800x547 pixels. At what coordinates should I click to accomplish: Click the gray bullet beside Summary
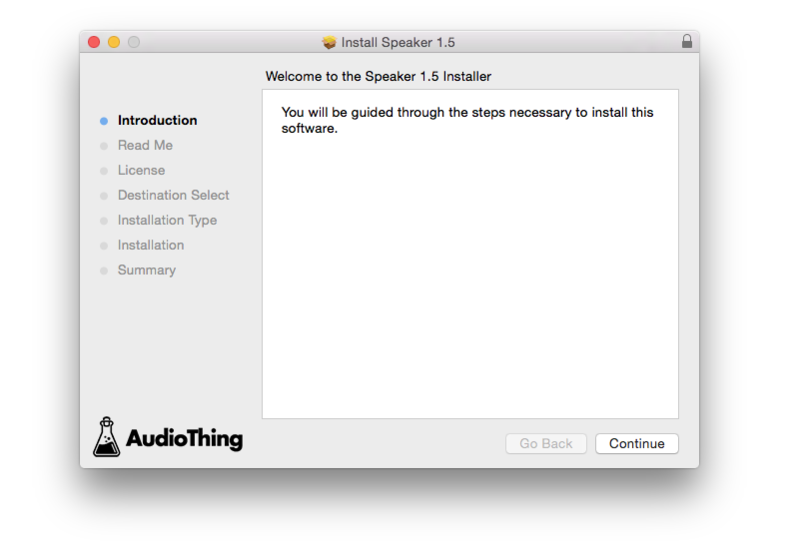[104, 271]
